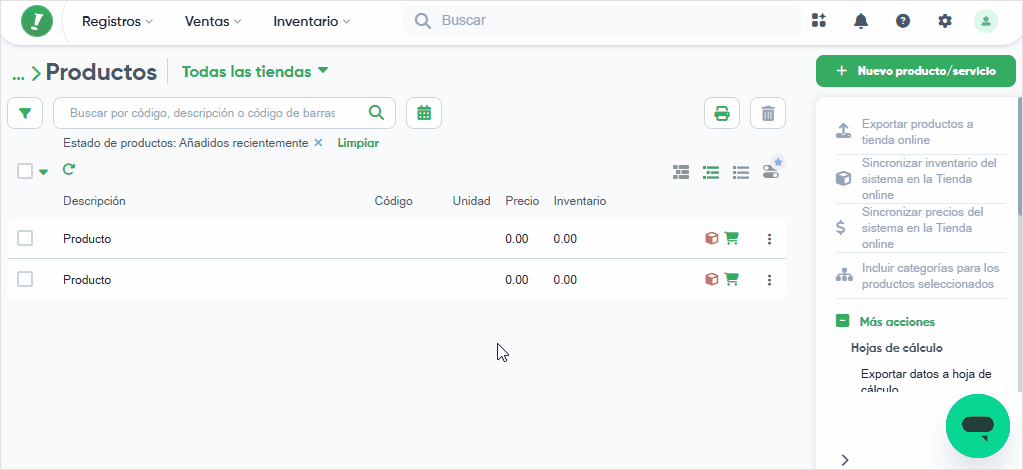Image resolution: width=1023 pixels, height=470 pixels.
Task: Check the second Producto row checkbox
Action: (x=25, y=279)
